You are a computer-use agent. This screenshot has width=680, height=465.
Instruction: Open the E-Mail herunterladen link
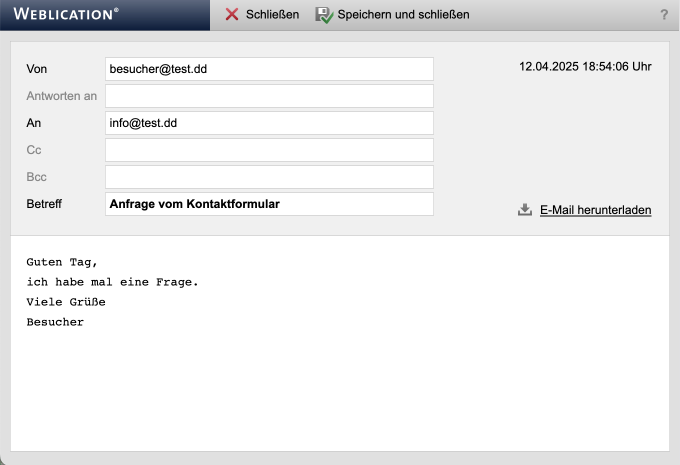595,210
